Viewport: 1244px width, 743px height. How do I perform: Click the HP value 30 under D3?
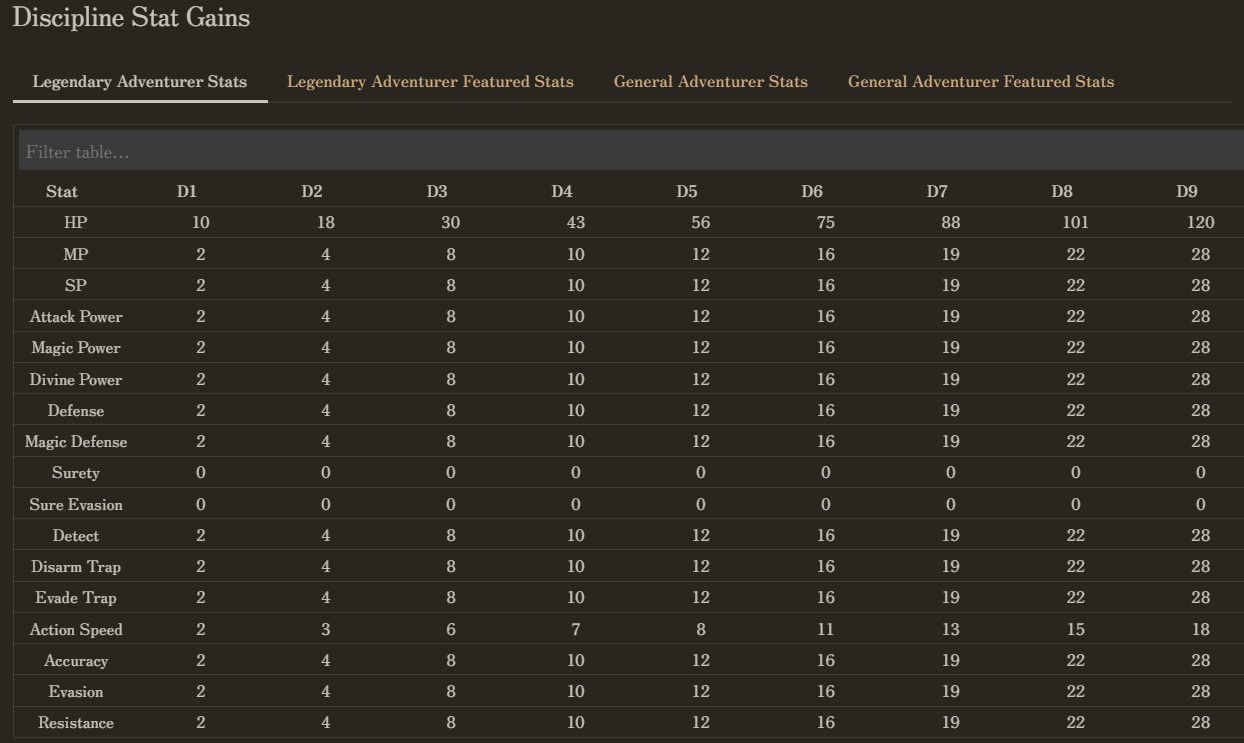tap(451, 223)
